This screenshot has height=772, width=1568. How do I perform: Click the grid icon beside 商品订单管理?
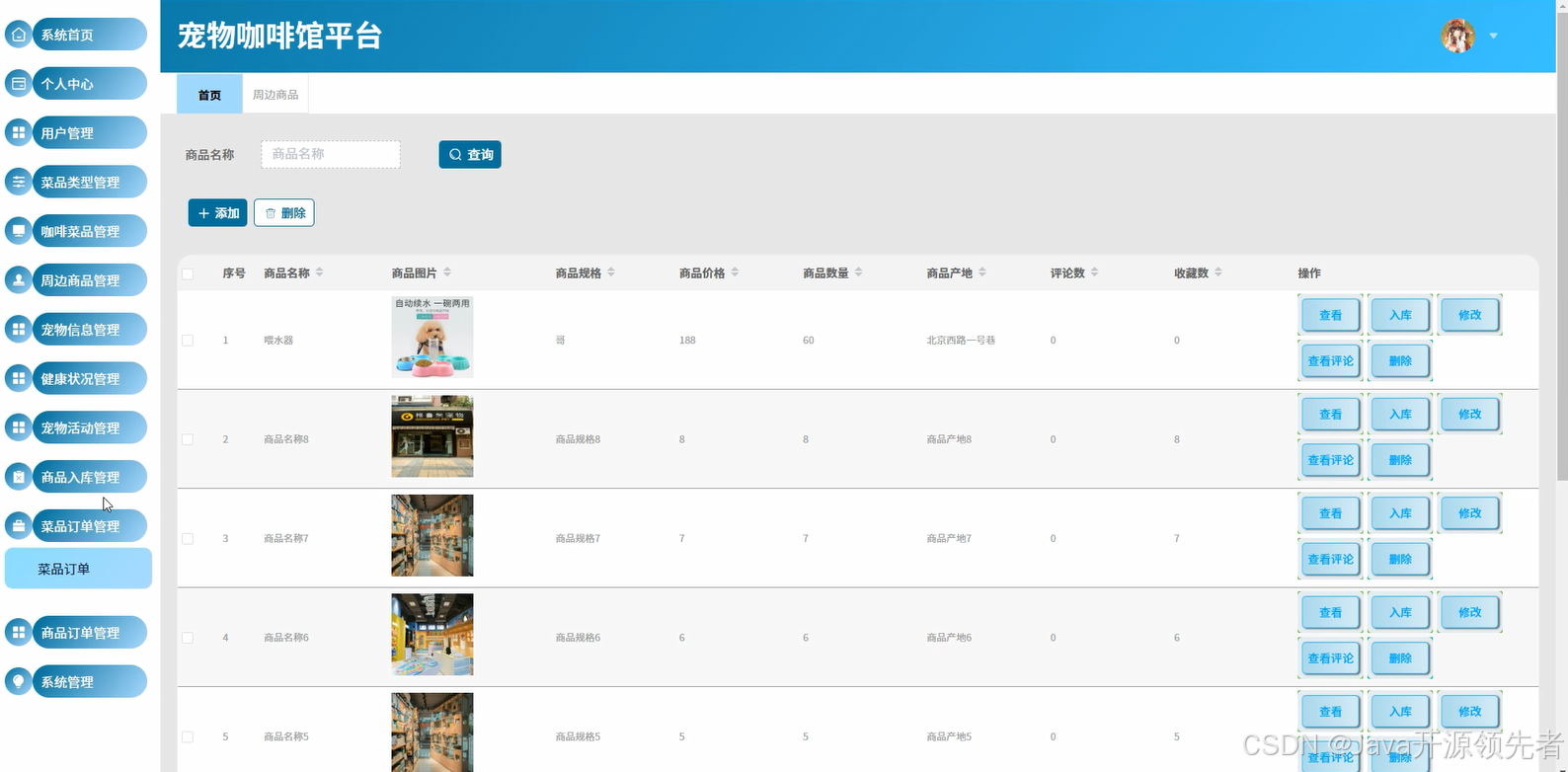[x=19, y=632]
